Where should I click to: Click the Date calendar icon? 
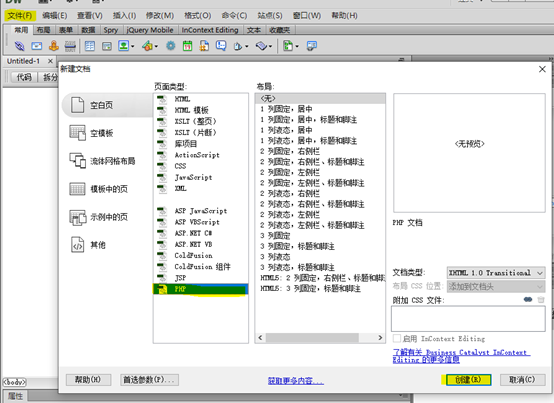click(x=187, y=46)
